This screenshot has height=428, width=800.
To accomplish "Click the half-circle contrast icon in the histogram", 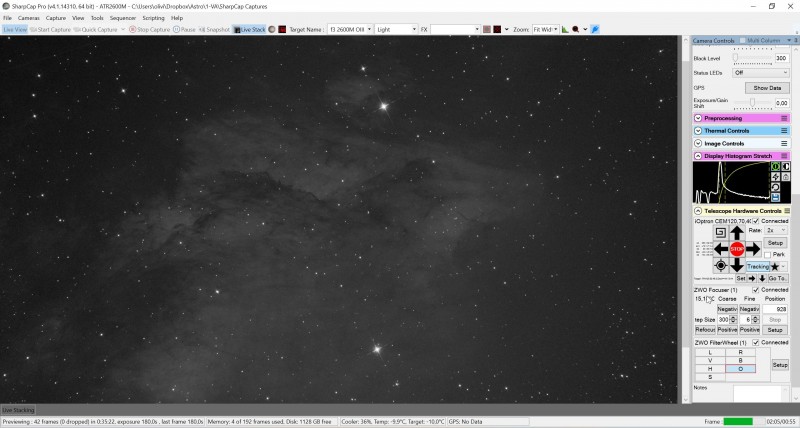I will coord(786,166).
